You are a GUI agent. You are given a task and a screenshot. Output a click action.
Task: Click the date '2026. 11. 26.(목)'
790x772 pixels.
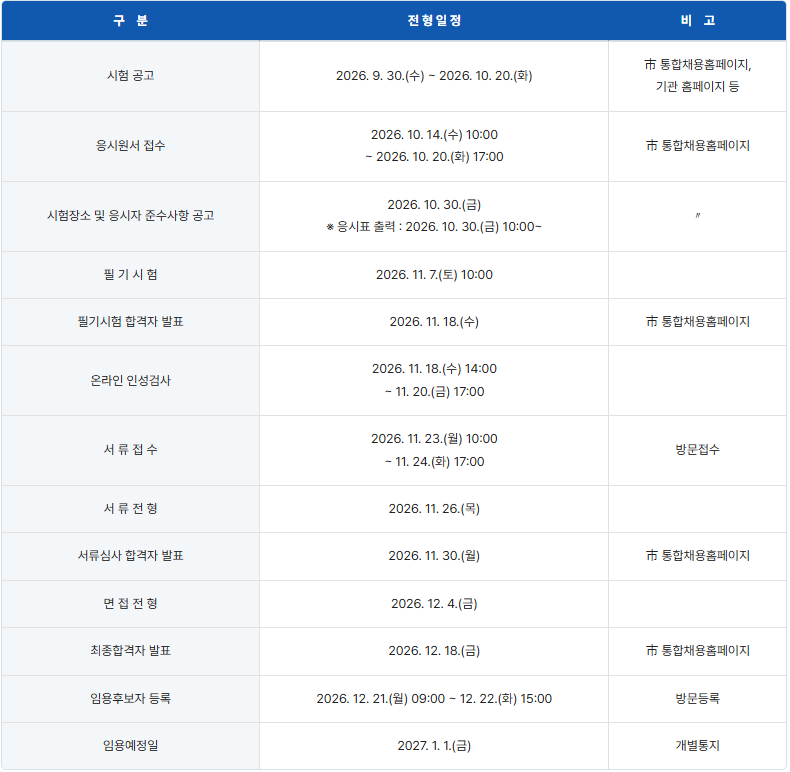[434, 508]
